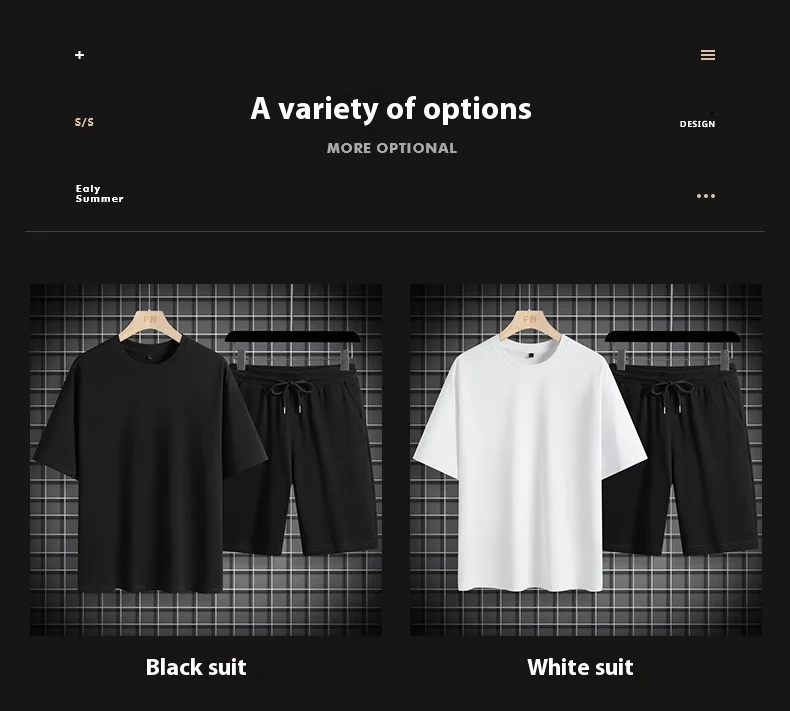Click the S/S season label
Image resolution: width=790 pixels, height=711 pixels.
(84, 122)
